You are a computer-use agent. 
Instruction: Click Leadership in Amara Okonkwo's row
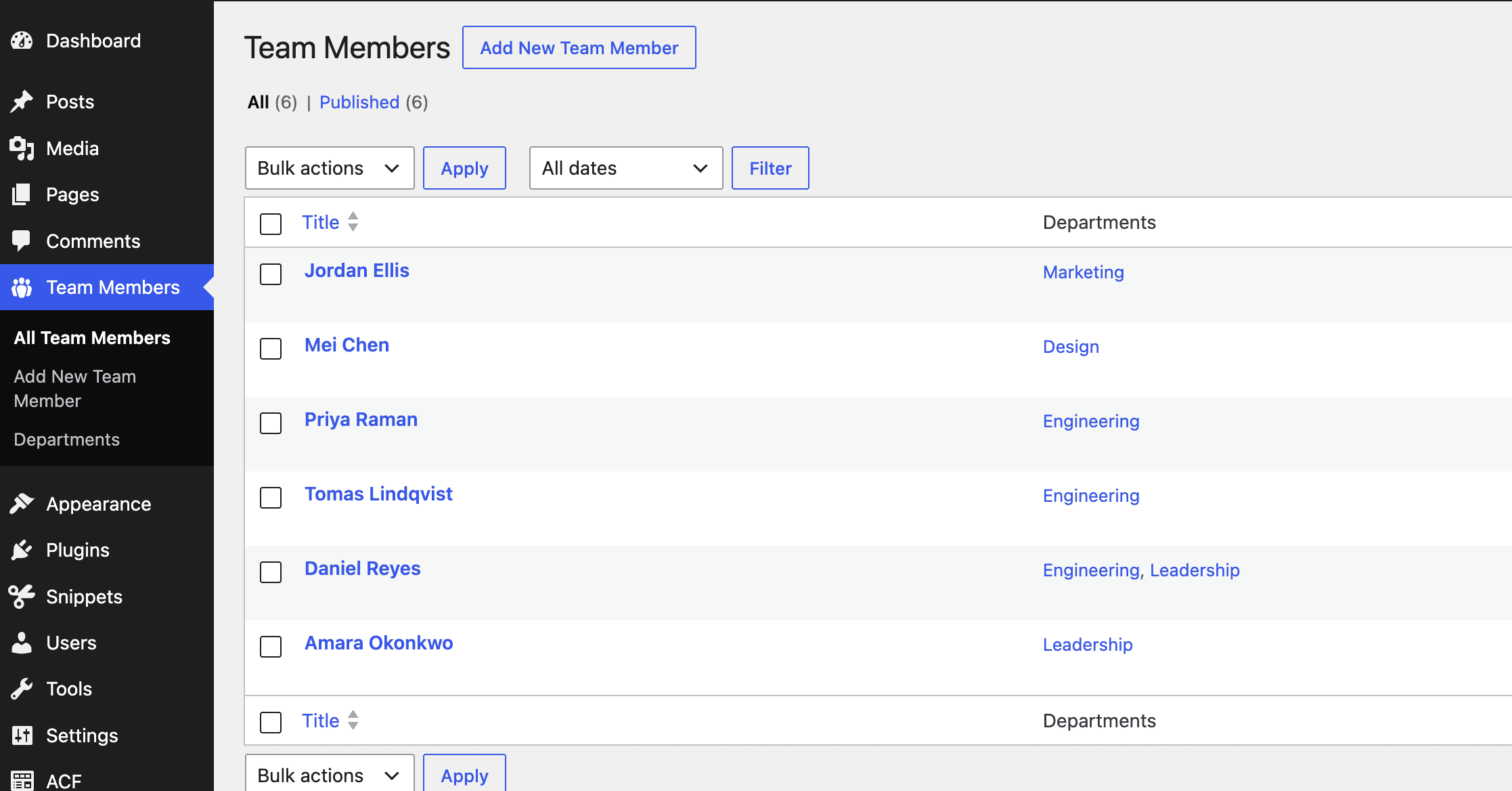pos(1088,645)
